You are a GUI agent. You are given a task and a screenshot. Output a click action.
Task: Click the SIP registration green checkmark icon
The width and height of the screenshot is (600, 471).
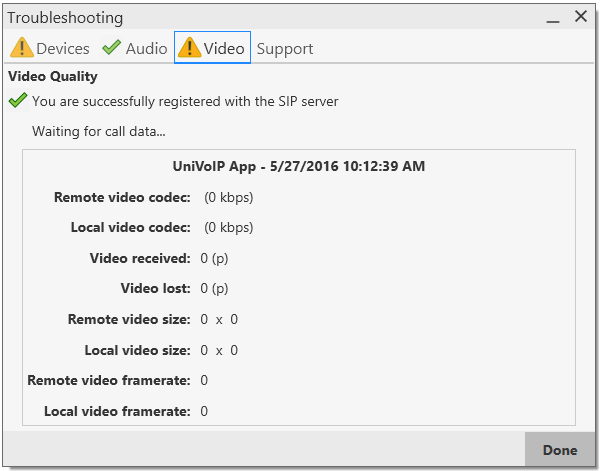(18, 100)
